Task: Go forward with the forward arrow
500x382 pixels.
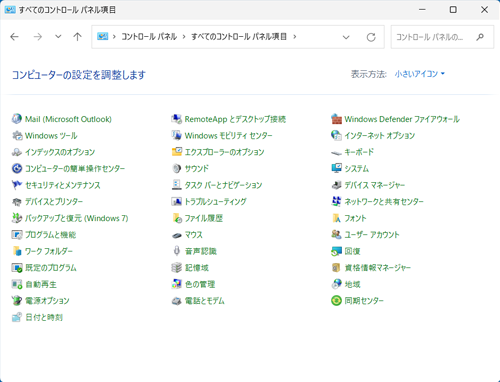Action: coord(38,37)
